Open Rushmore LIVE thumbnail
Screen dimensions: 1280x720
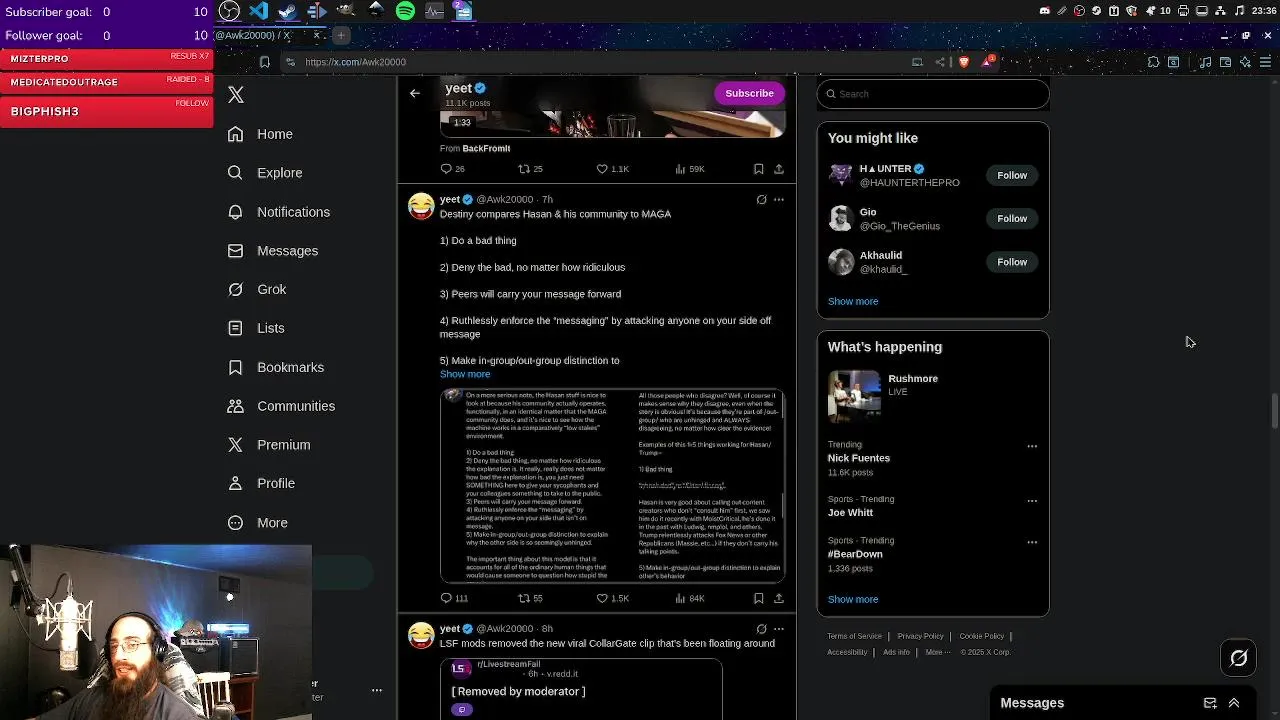pos(854,396)
